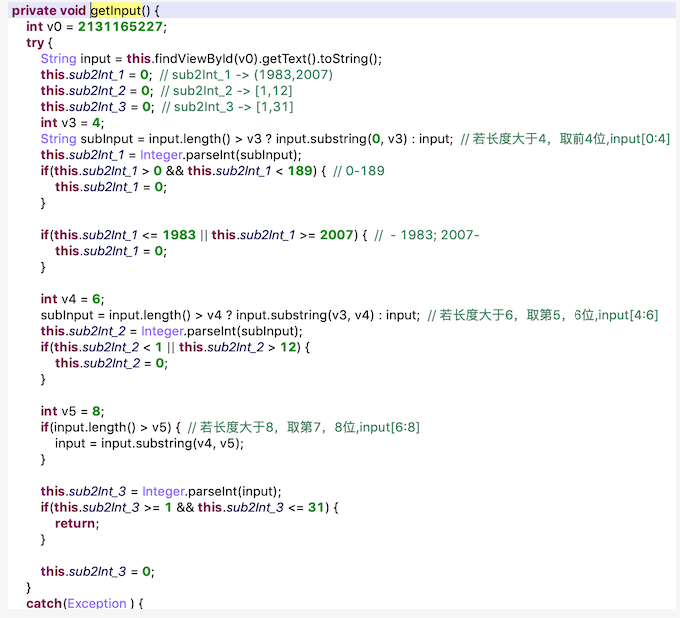
Task: Click the comment ending with input[0:4]
Action: [x=565, y=139]
